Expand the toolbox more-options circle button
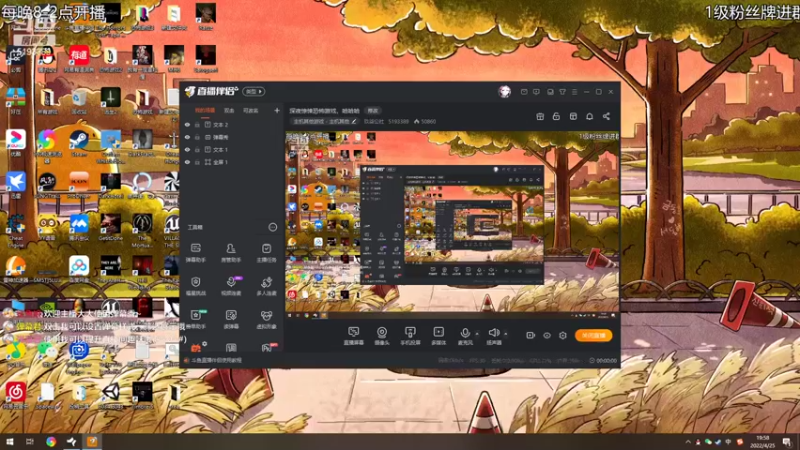800x450 pixels. [273, 227]
